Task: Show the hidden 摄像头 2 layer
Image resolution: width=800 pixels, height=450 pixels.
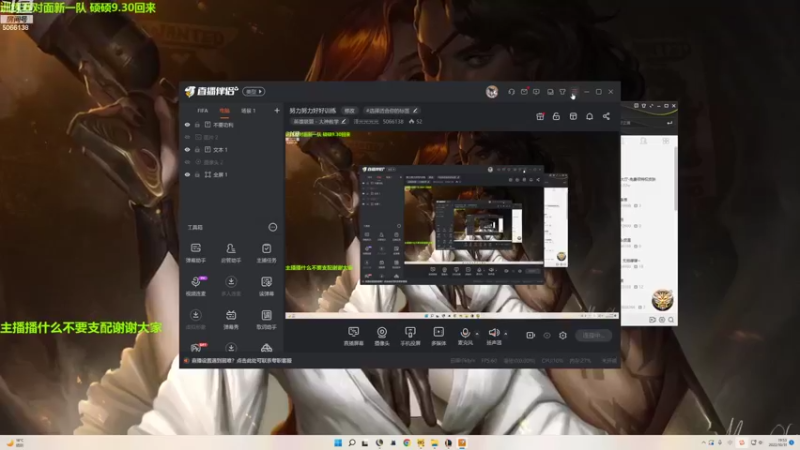Action: pos(187,162)
